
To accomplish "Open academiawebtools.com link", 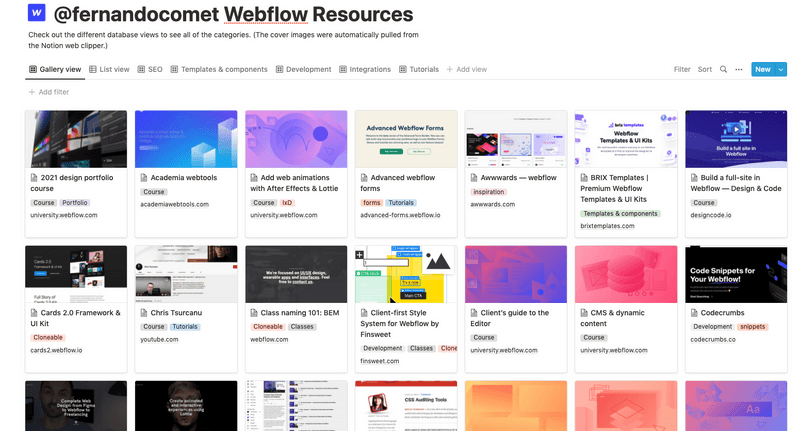I will (x=174, y=204).
